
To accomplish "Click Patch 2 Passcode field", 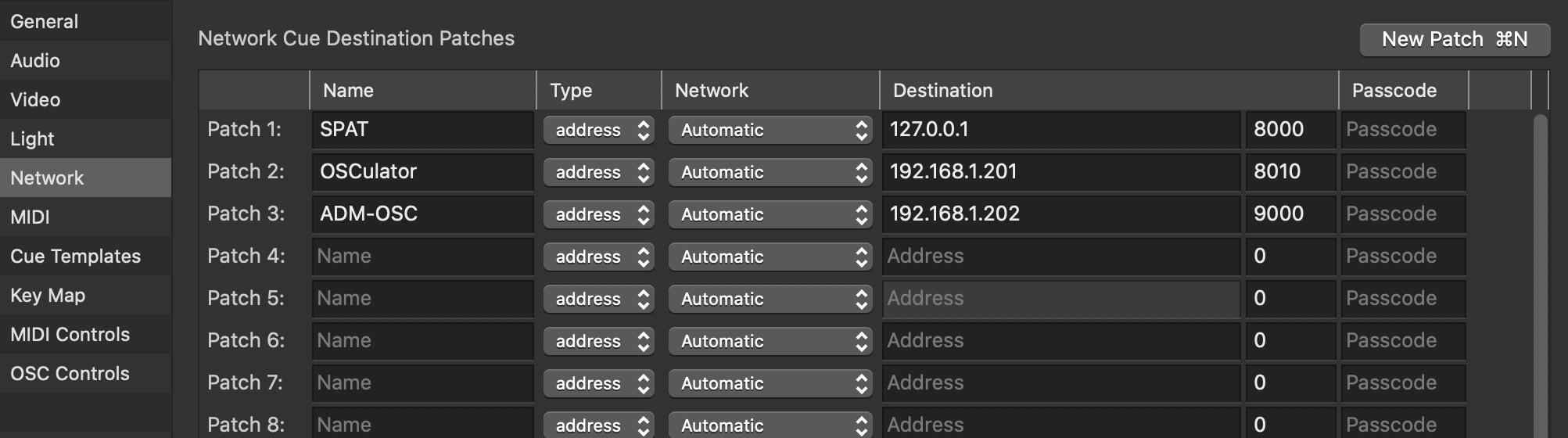I will click(1403, 172).
